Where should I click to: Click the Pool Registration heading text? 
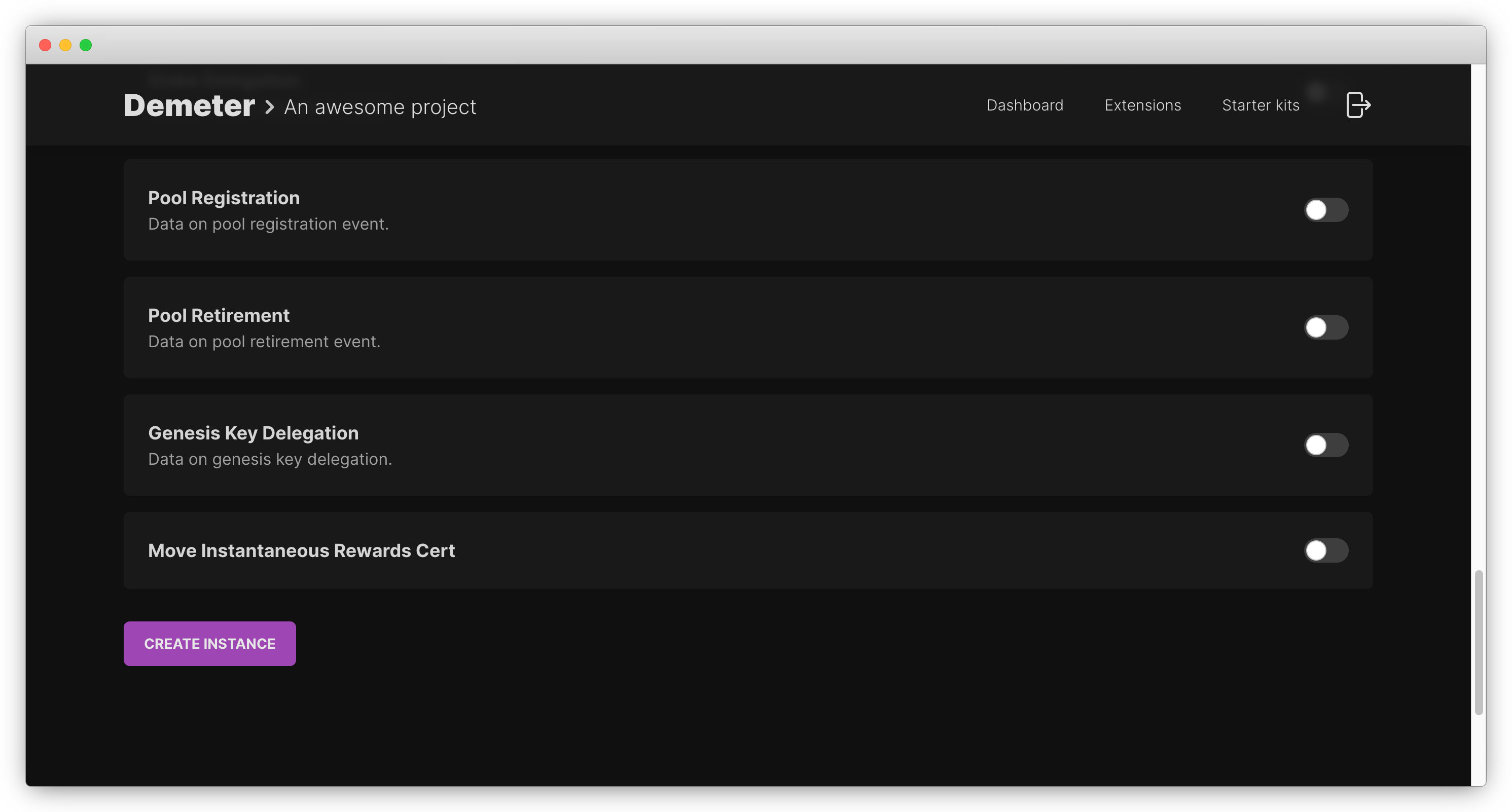point(224,198)
